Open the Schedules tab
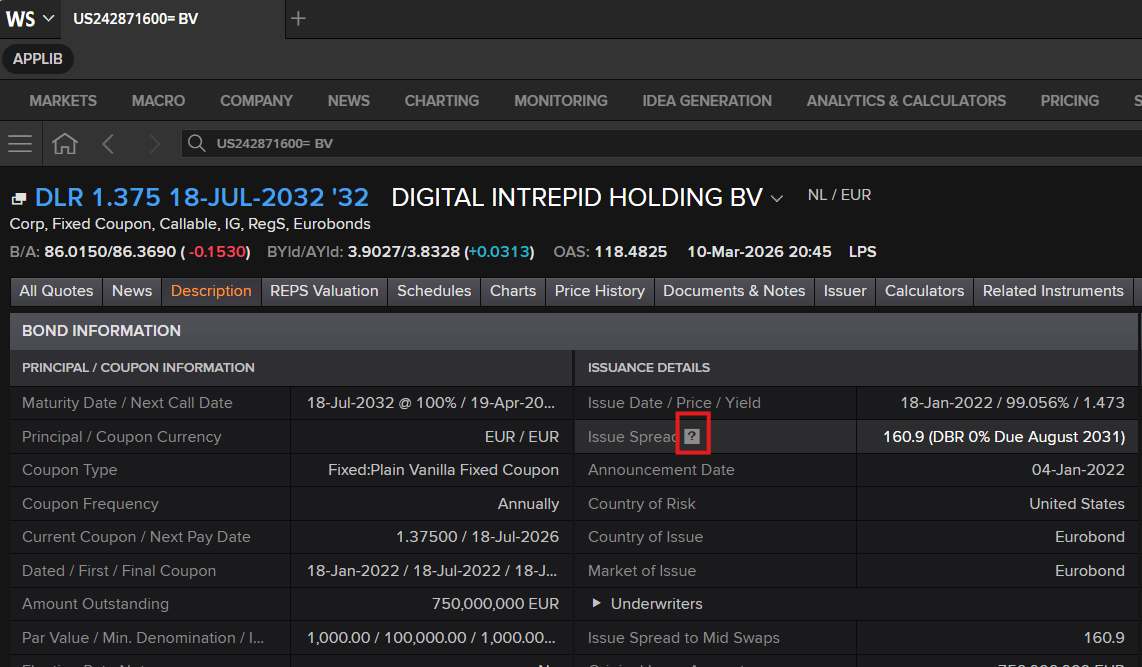The image size is (1142, 667). click(x=434, y=291)
